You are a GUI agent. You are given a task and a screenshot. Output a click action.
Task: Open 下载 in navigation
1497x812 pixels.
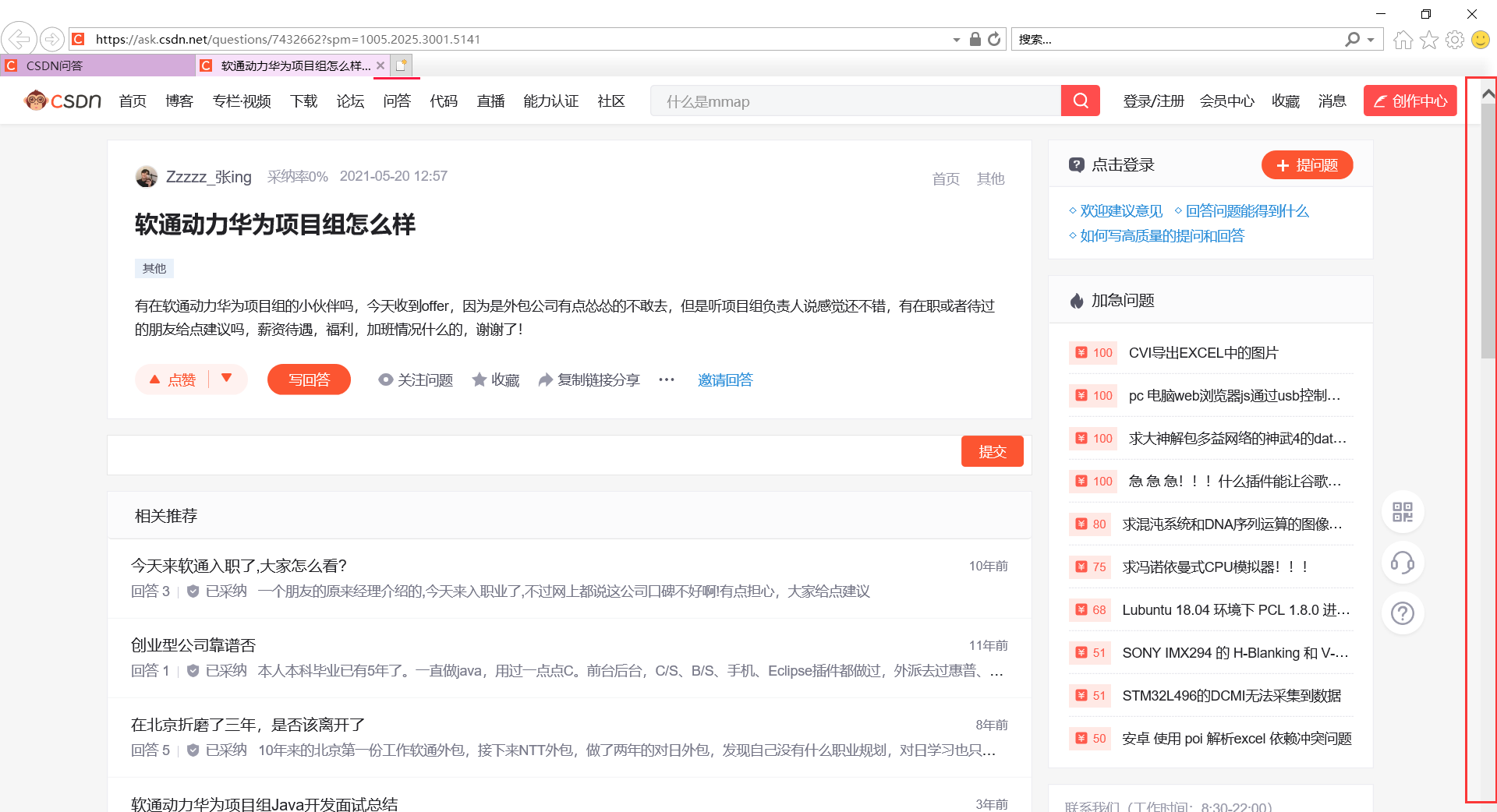(x=304, y=101)
